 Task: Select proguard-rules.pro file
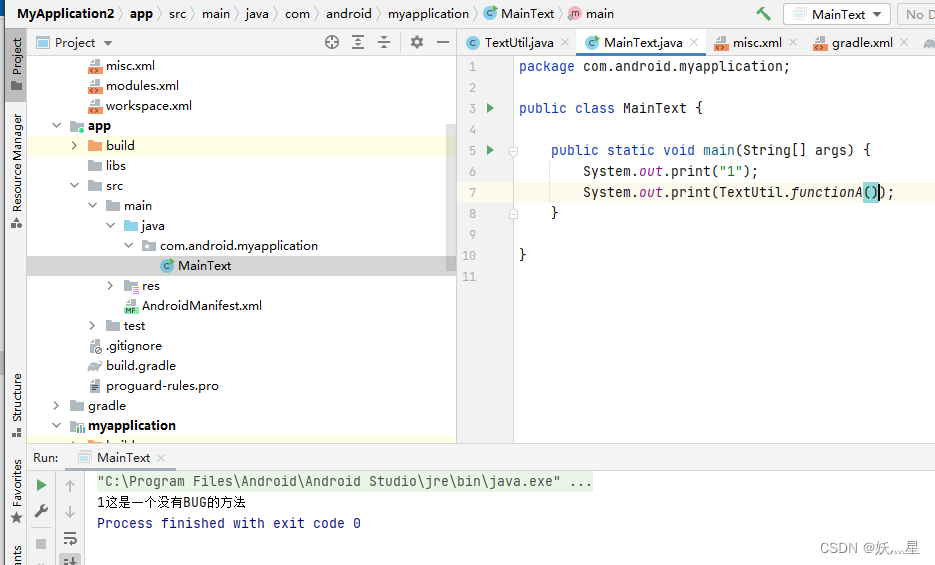click(162, 386)
